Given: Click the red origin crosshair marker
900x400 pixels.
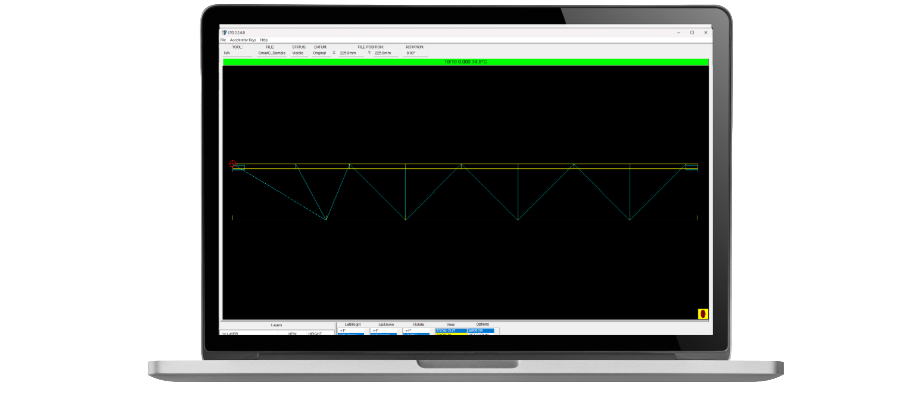Looking at the screenshot, I should point(232,164).
